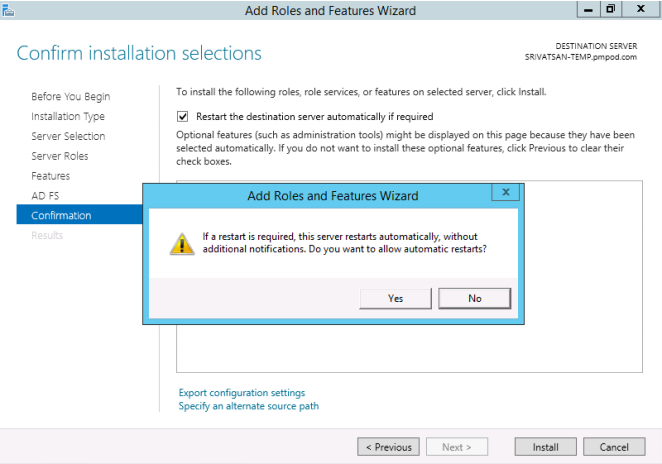Uncheck Restart the destination server automatically

point(182,117)
